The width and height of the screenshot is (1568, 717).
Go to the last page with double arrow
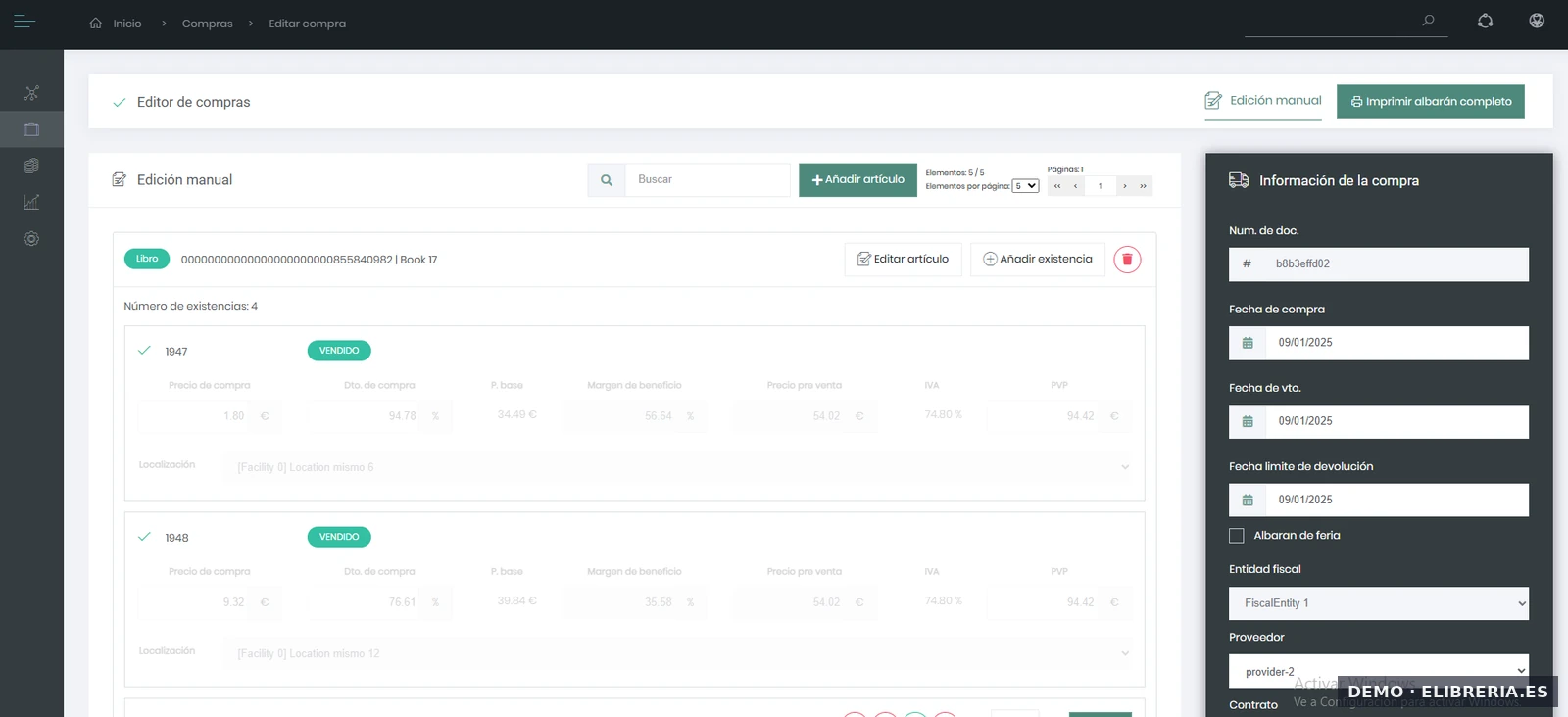tap(1143, 186)
